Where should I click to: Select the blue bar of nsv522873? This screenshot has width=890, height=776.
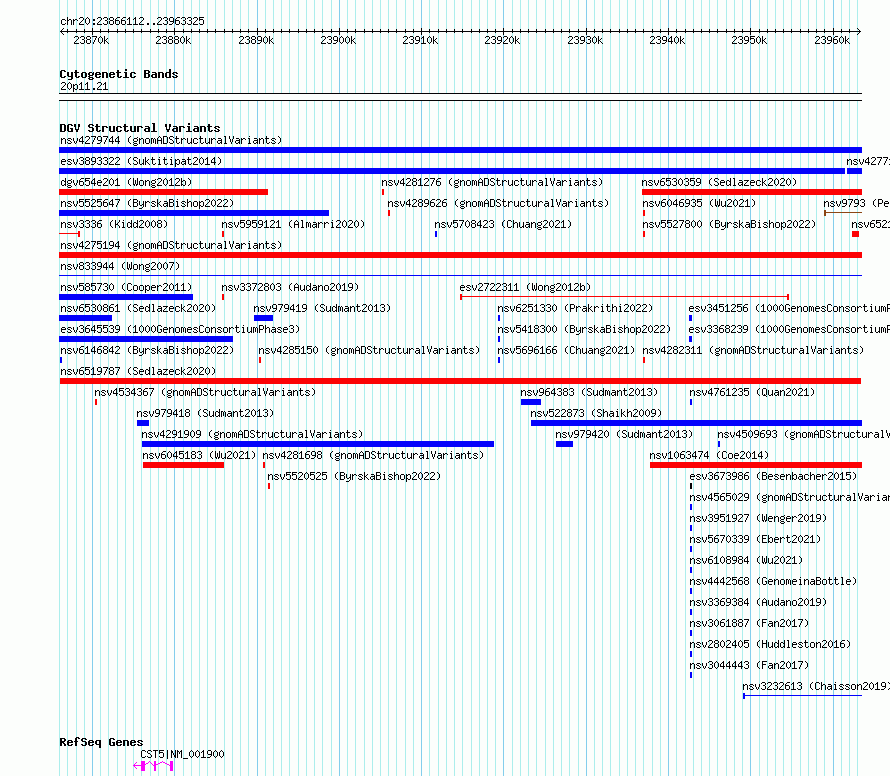click(696, 423)
